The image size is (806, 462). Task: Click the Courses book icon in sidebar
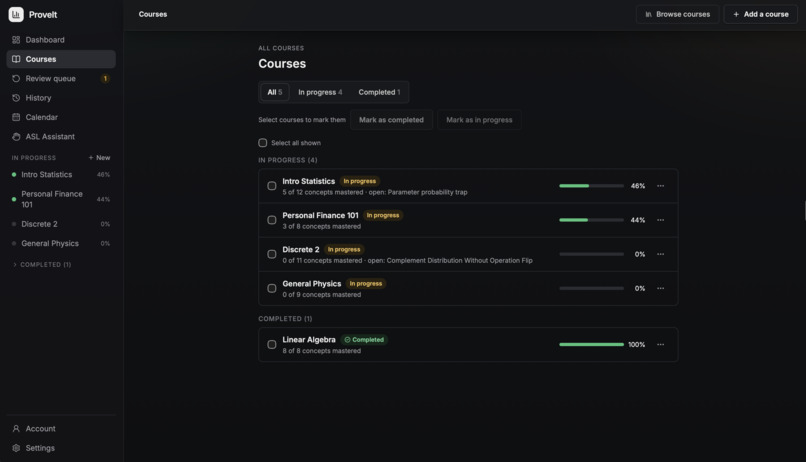[16, 59]
